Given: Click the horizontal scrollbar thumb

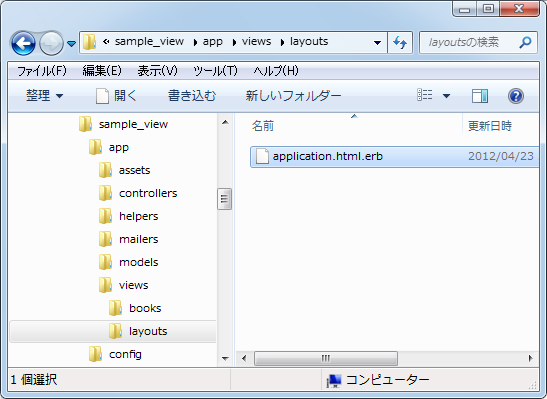Looking at the screenshot, I should pyautogui.click(x=326, y=359).
